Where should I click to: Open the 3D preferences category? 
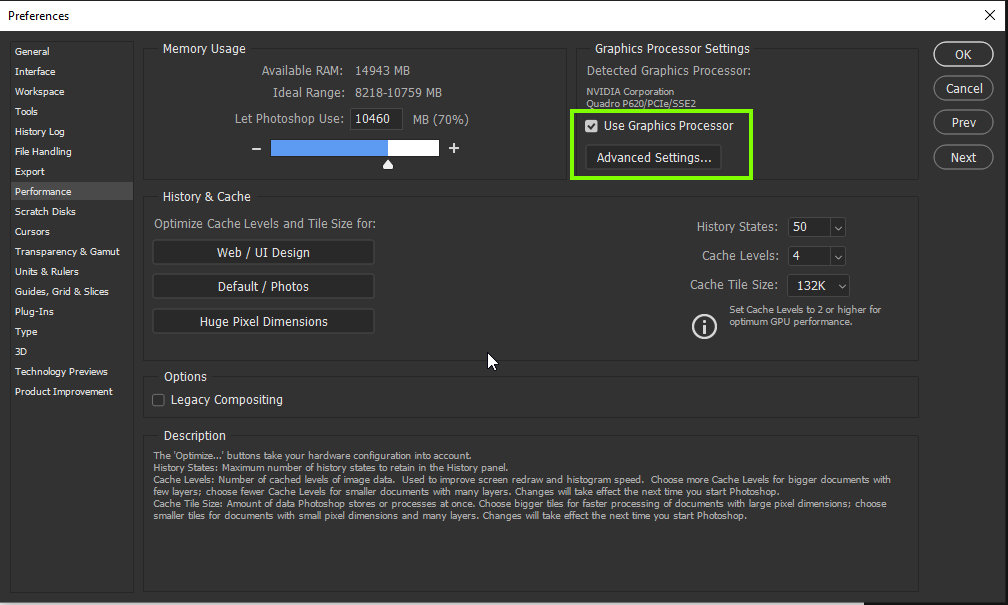(x=22, y=351)
